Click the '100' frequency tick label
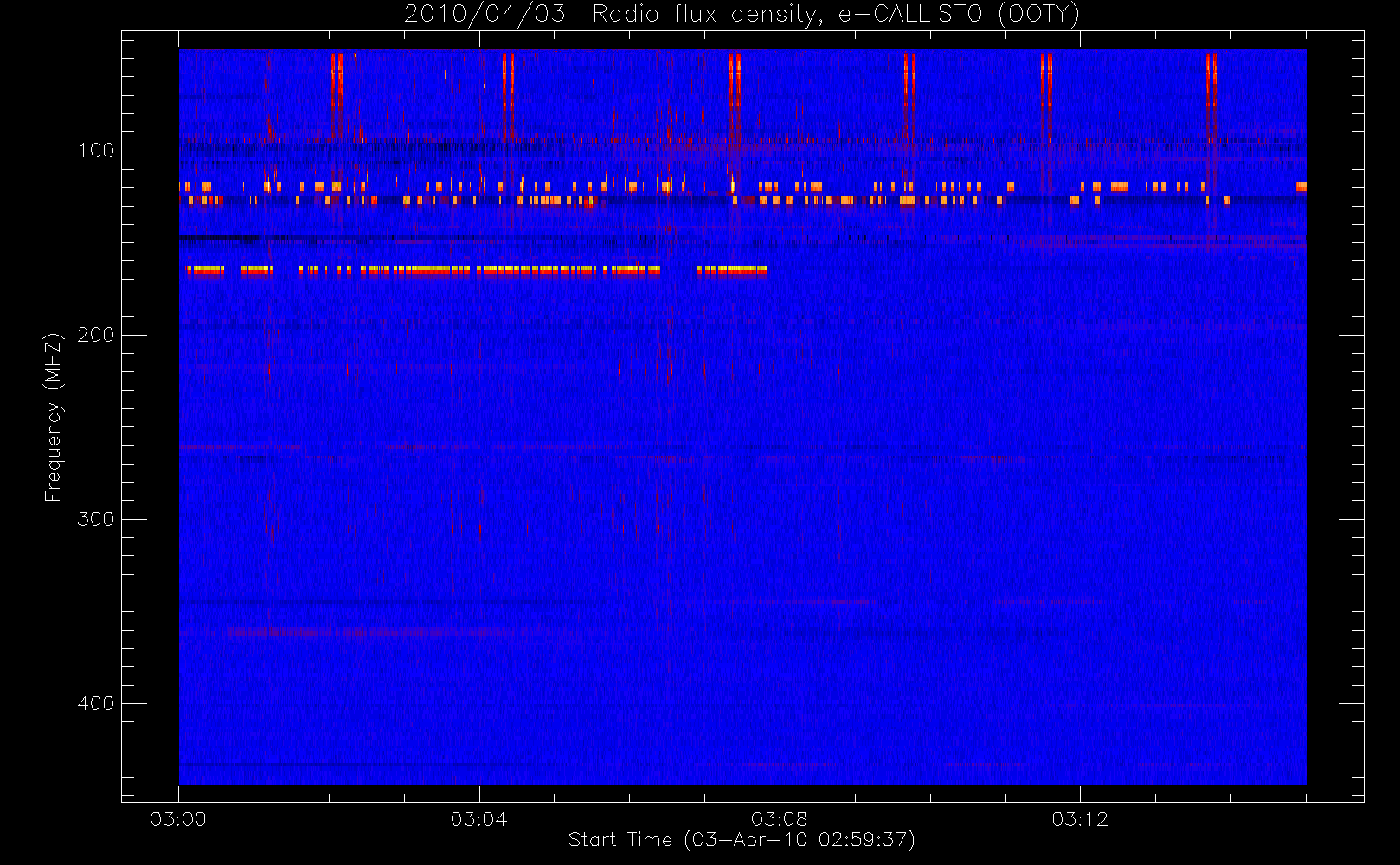 point(96,151)
